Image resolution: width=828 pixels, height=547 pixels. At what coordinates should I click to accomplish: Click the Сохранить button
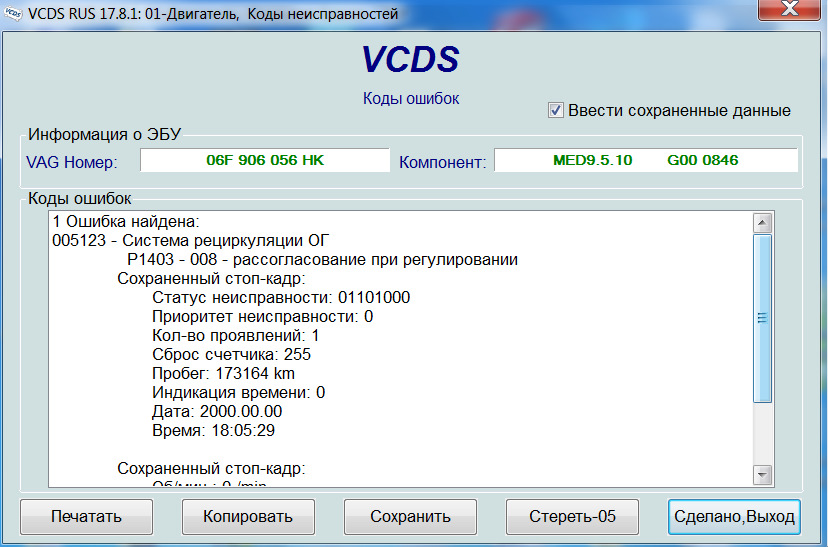410,516
